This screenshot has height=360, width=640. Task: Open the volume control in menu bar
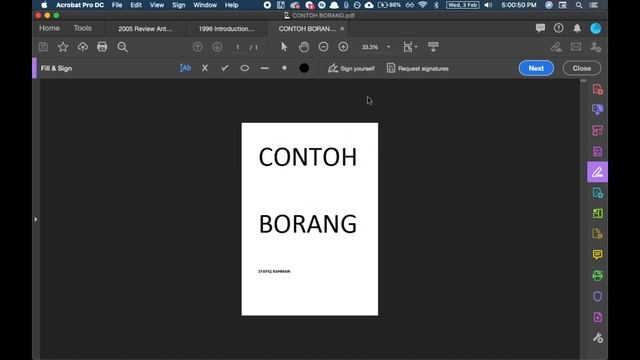(488, 5)
